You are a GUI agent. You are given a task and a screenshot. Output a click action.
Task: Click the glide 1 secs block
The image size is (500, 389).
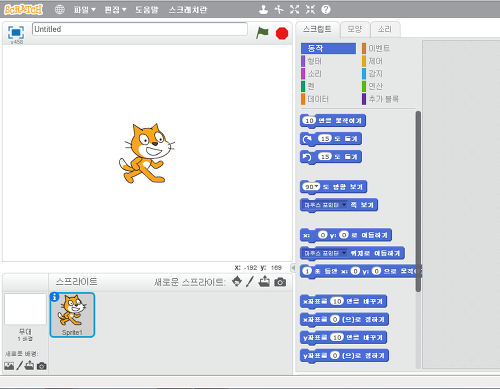point(361,271)
